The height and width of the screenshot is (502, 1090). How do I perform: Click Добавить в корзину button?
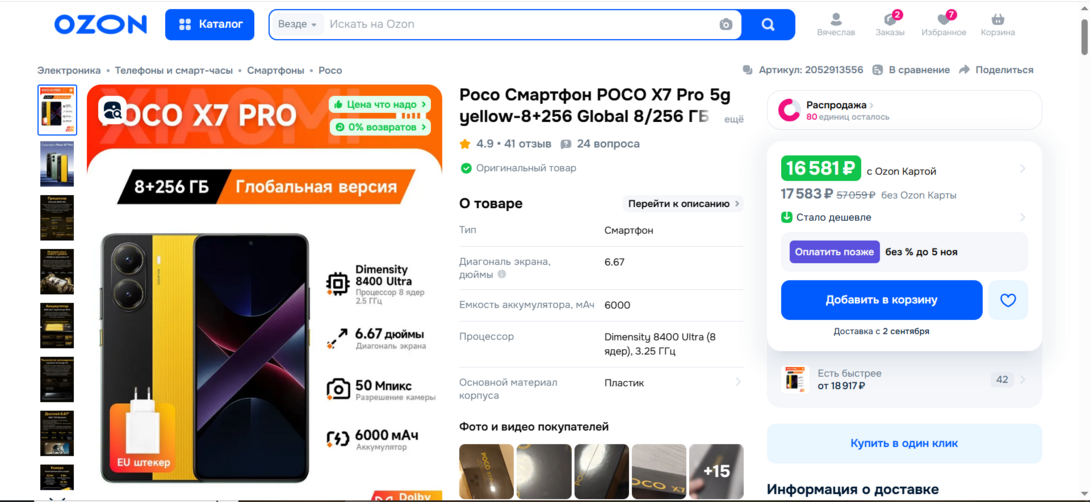point(881,300)
